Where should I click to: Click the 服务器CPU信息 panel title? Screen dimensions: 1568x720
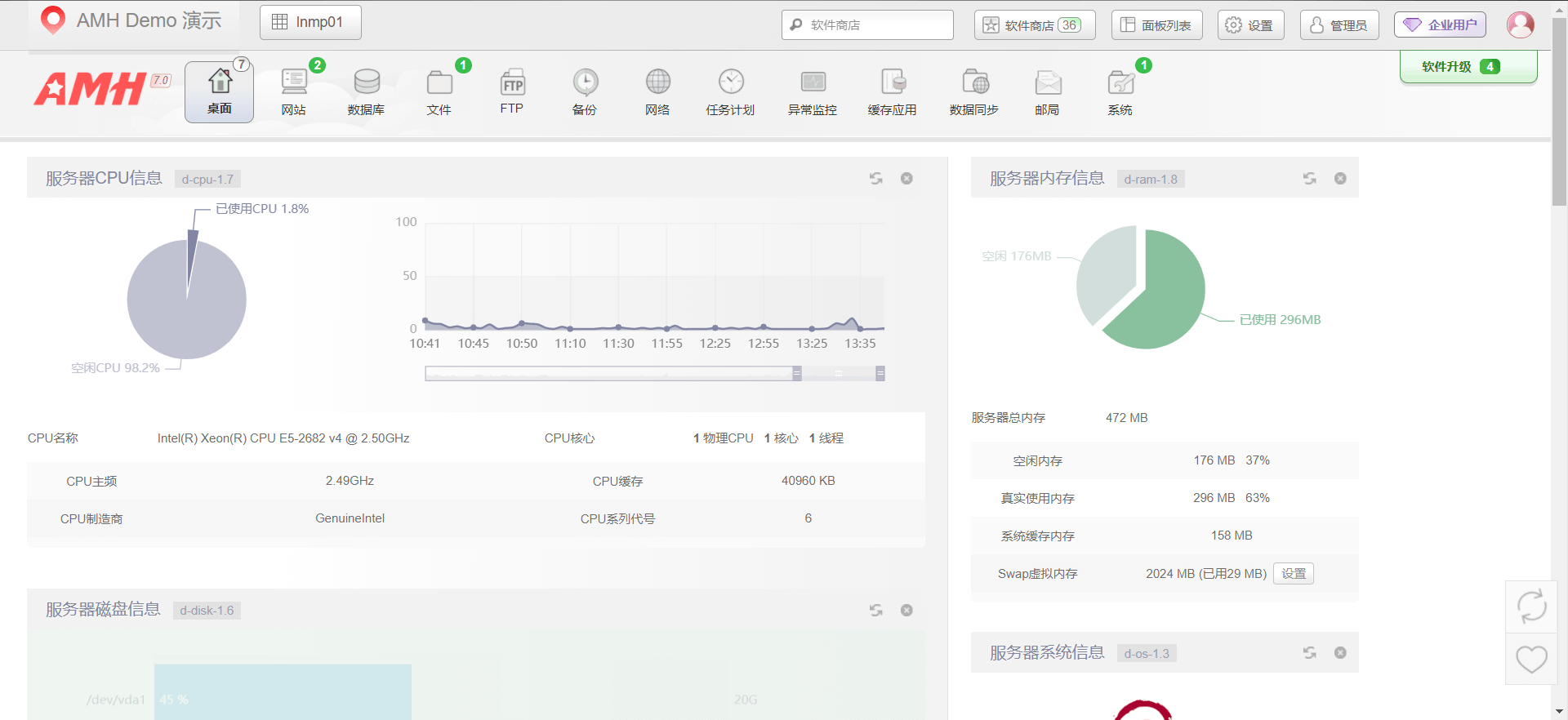pyautogui.click(x=104, y=178)
